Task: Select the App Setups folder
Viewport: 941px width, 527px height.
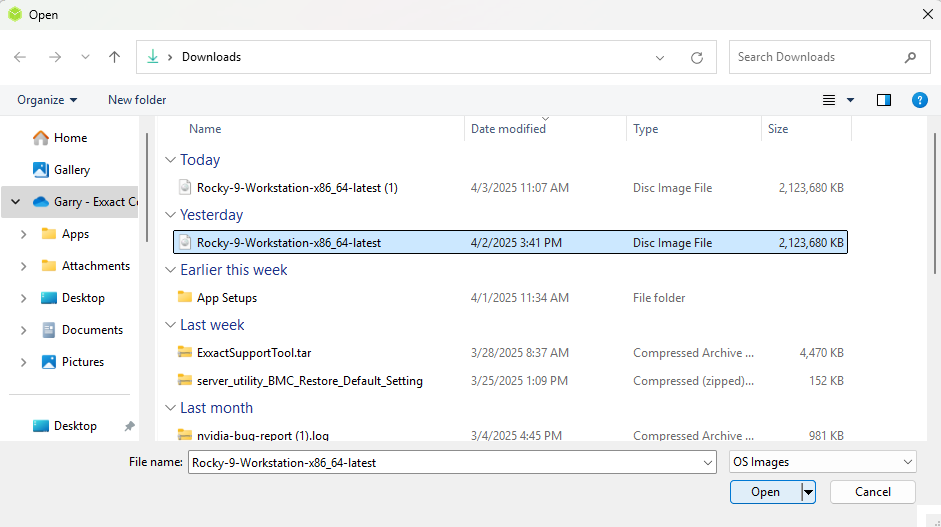Action: pyautogui.click(x=510, y=298)
